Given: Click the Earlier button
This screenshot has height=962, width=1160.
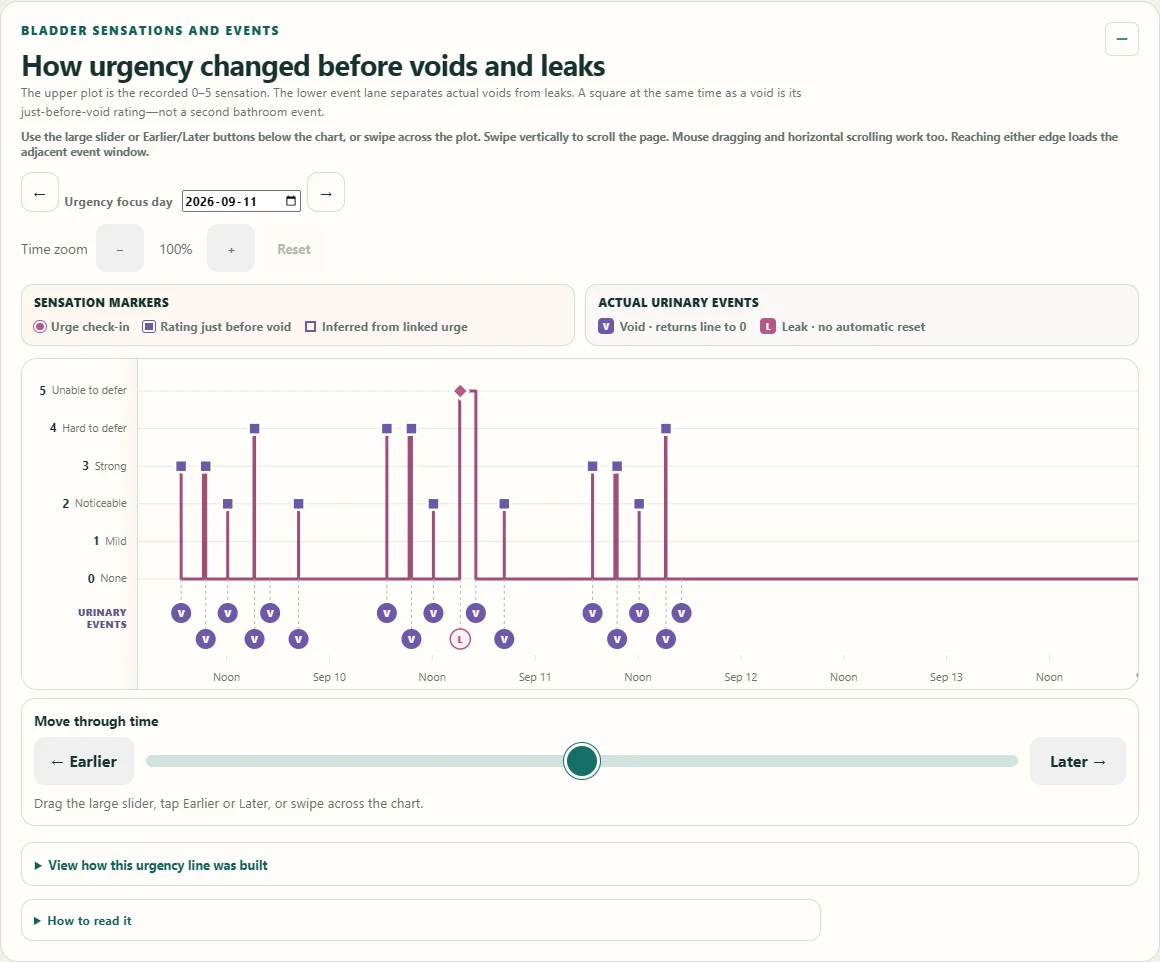Looking at the screenshot, I should click(84, 761).
